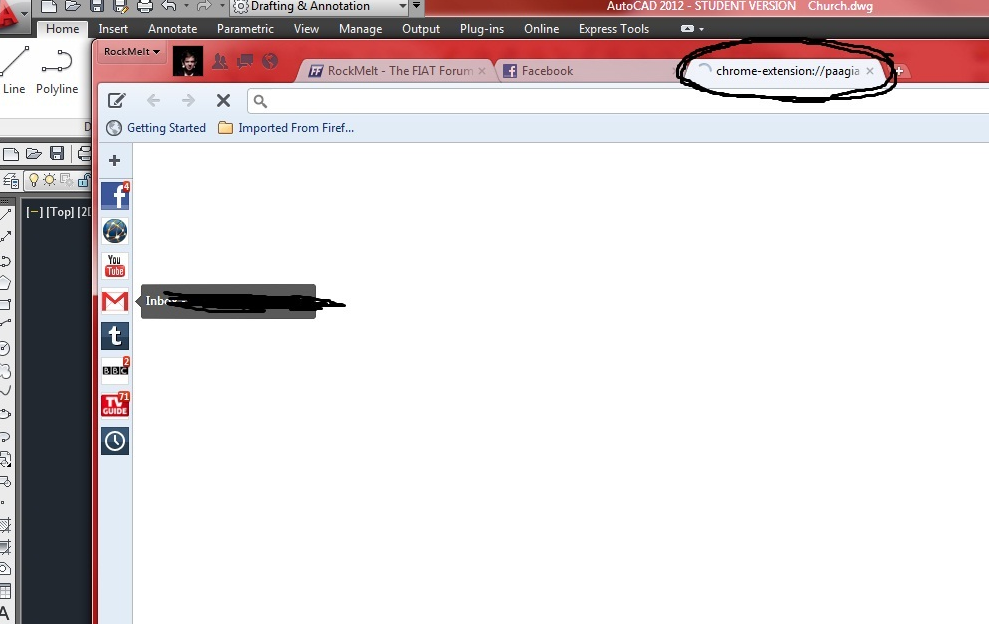Screen dimensions: 989x624
Task: Close the RockMelt FIAT Forum tab
Action: 482,71
